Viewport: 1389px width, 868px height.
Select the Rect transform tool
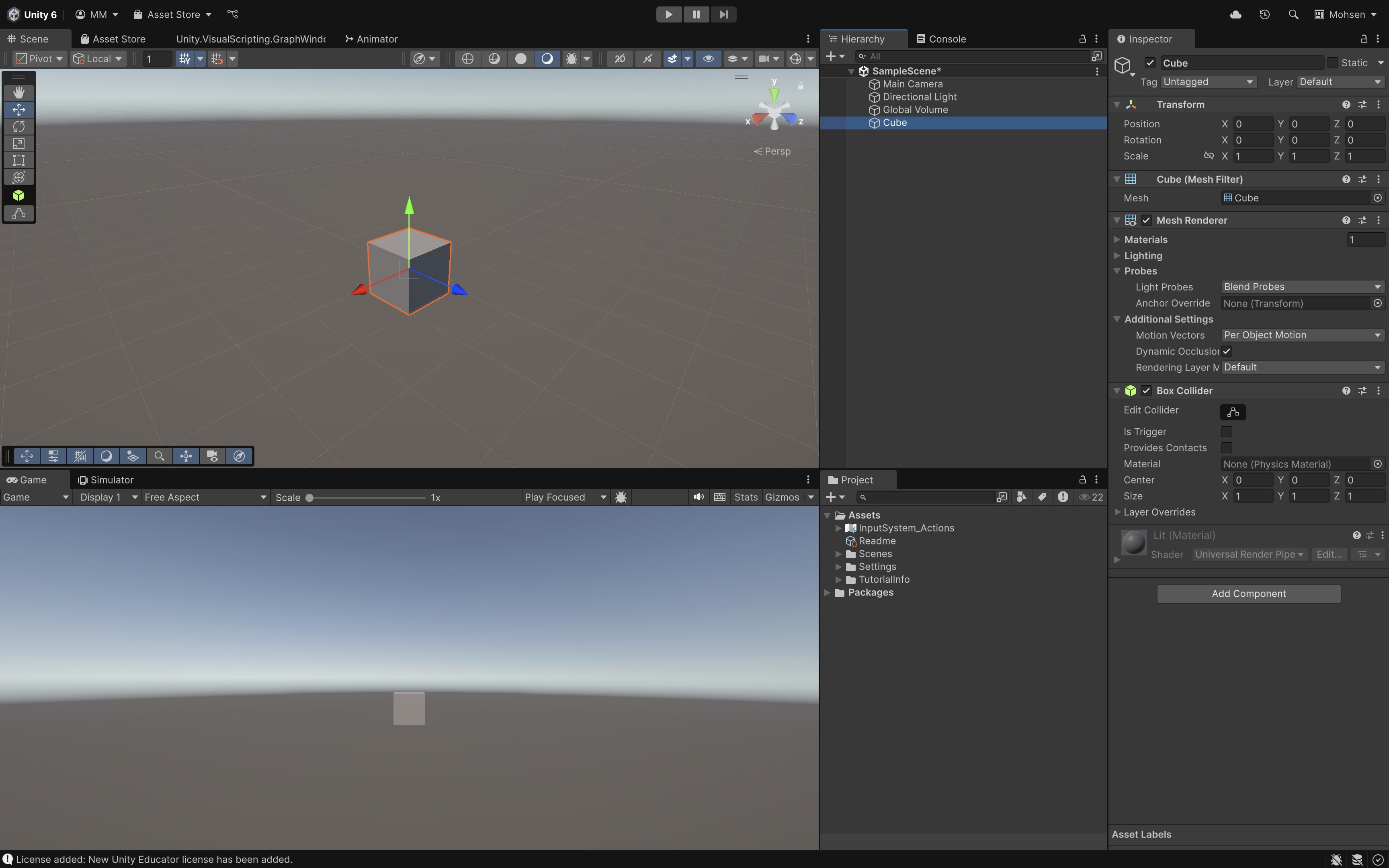pyautogui.click(x=18, y=160)
